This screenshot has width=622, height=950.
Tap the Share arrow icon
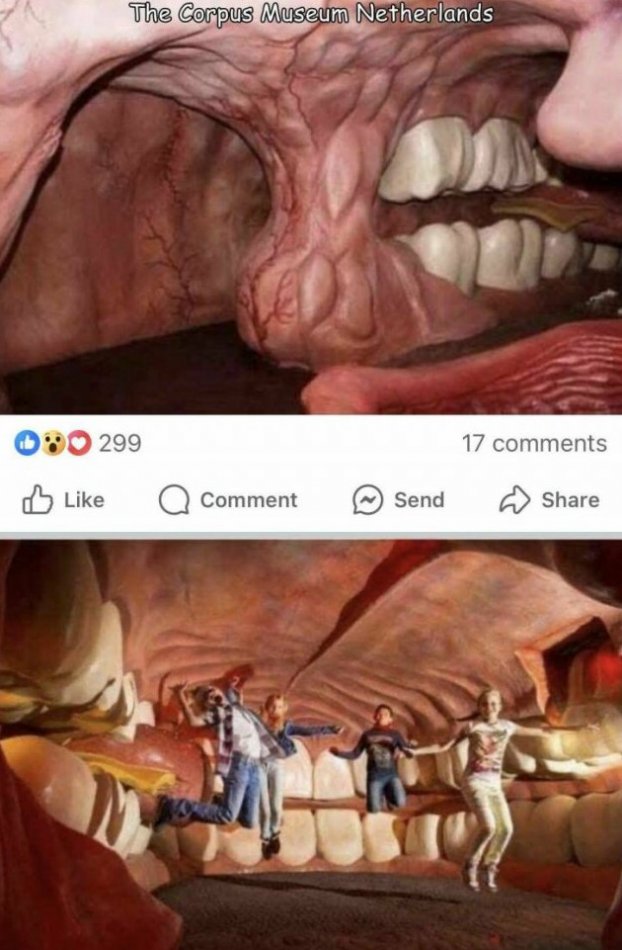[514, 500]
